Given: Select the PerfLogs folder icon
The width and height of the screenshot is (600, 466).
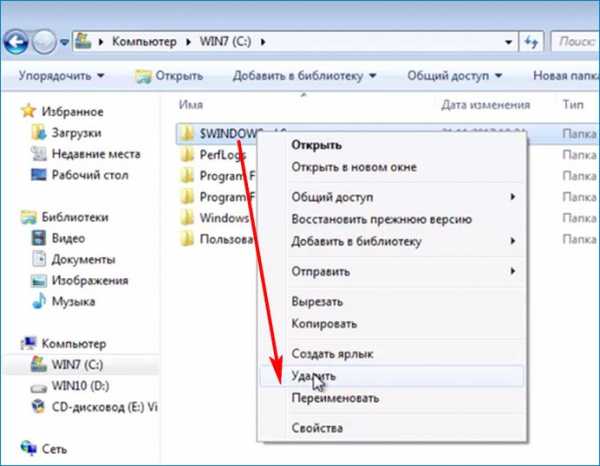Looking at the screenshot, I should 187,155.
